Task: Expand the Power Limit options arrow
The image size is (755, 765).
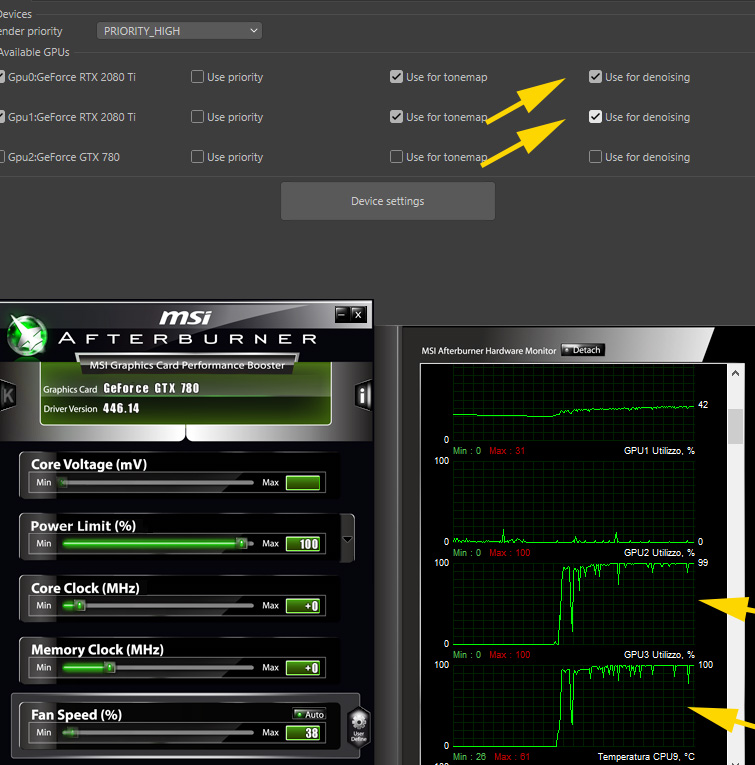Action: (x=347, y=539)
